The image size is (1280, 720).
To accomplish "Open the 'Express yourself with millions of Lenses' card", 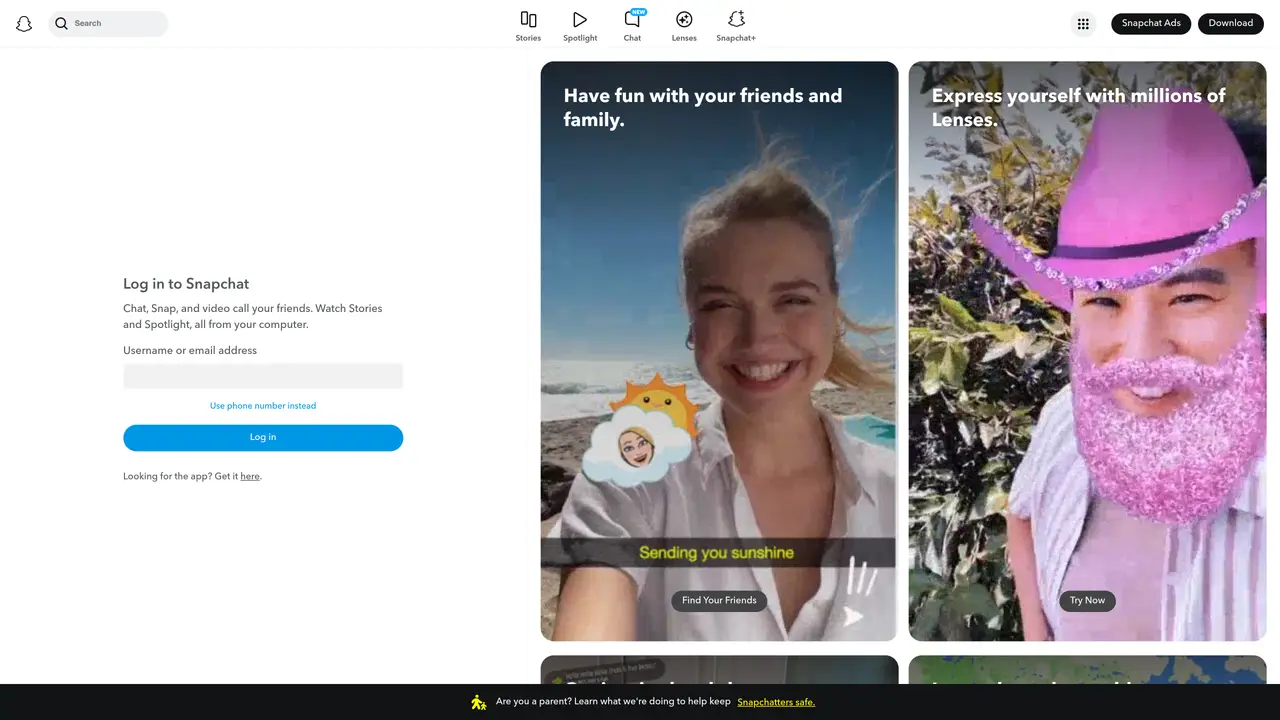I will coord(1087,351).
